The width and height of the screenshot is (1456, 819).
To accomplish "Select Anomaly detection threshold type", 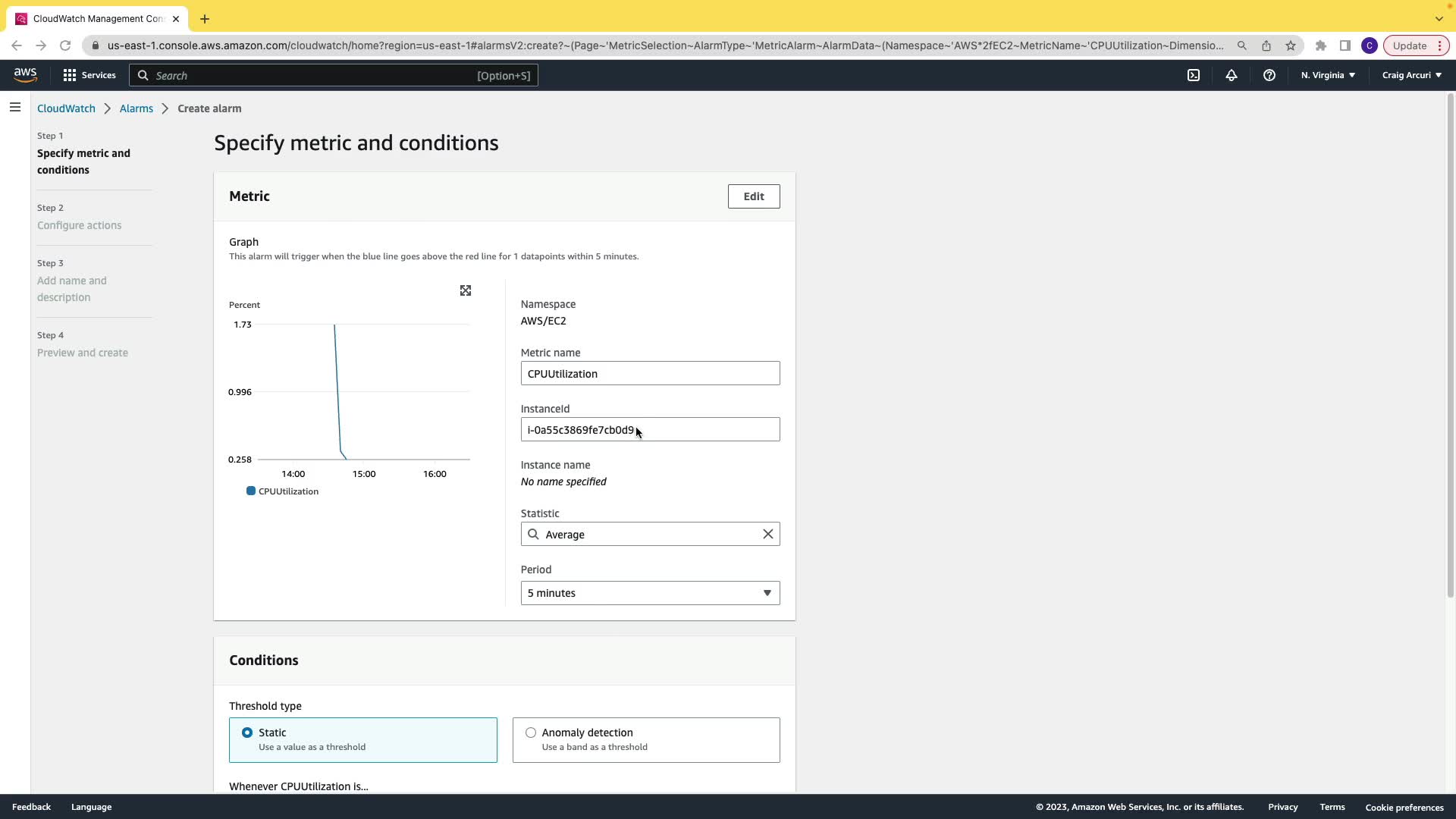I will tap(531, 733).
